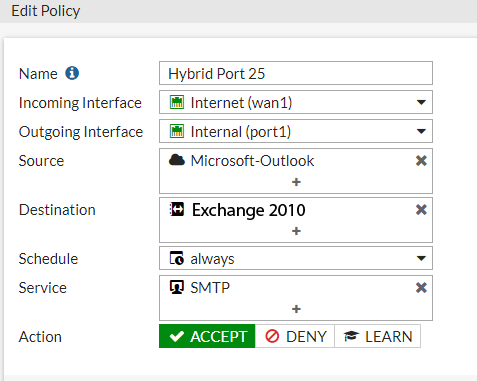This screenshot has width=477, height=381.
Task: Open the Outgoing Interface dropdown
Action: click(296, 131)
